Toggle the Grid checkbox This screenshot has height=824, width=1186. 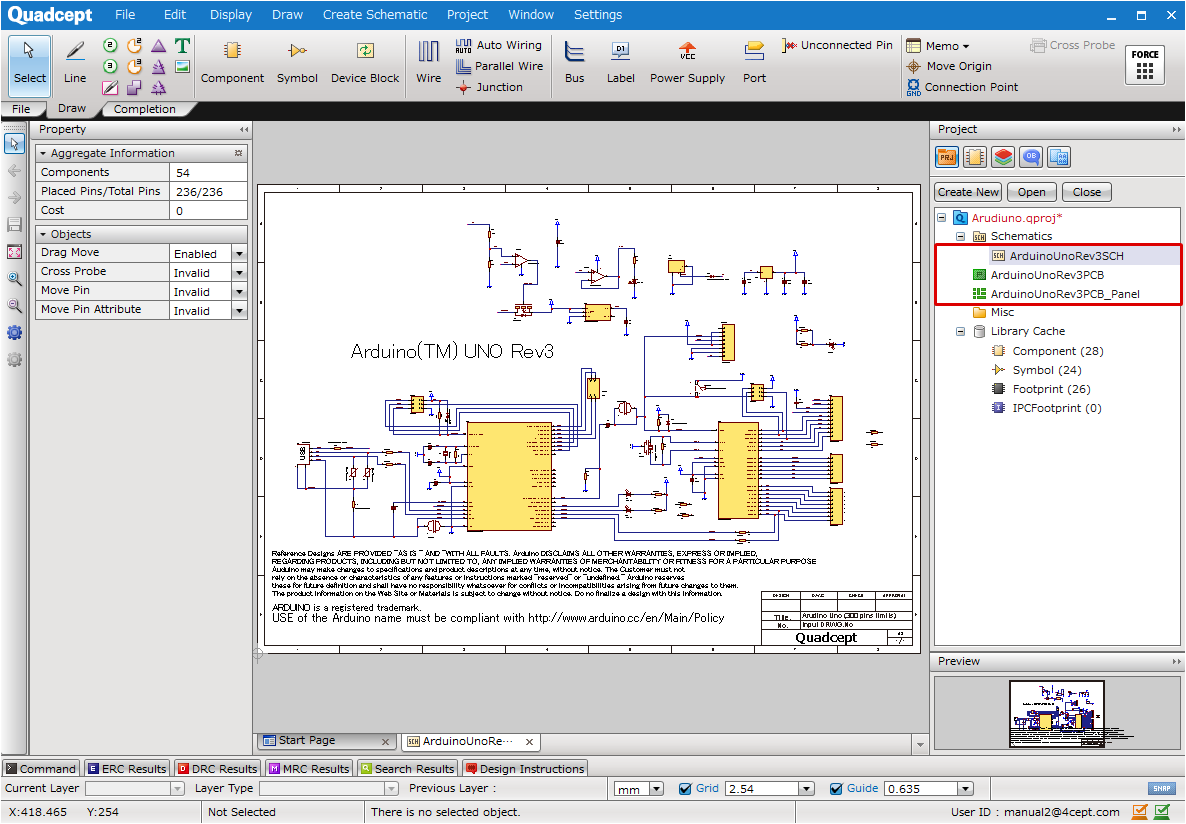coord(685,789)
